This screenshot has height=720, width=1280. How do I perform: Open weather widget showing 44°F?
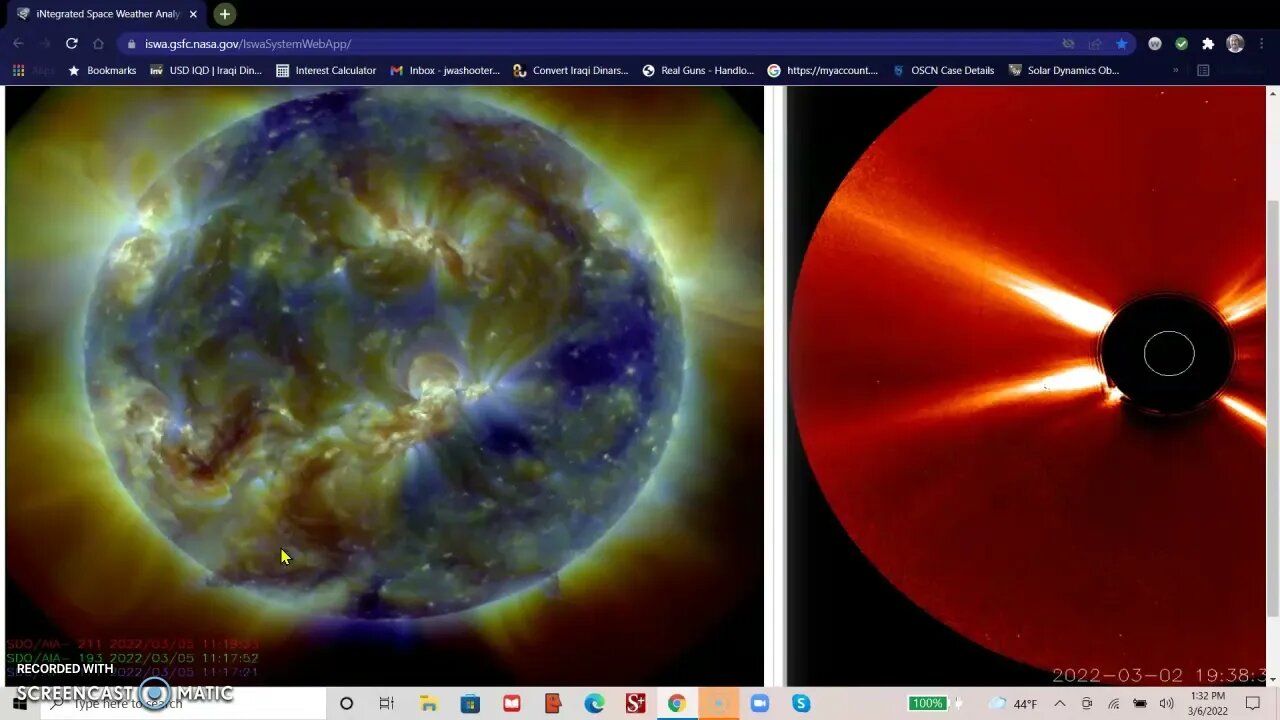[x=1012, y=704]
